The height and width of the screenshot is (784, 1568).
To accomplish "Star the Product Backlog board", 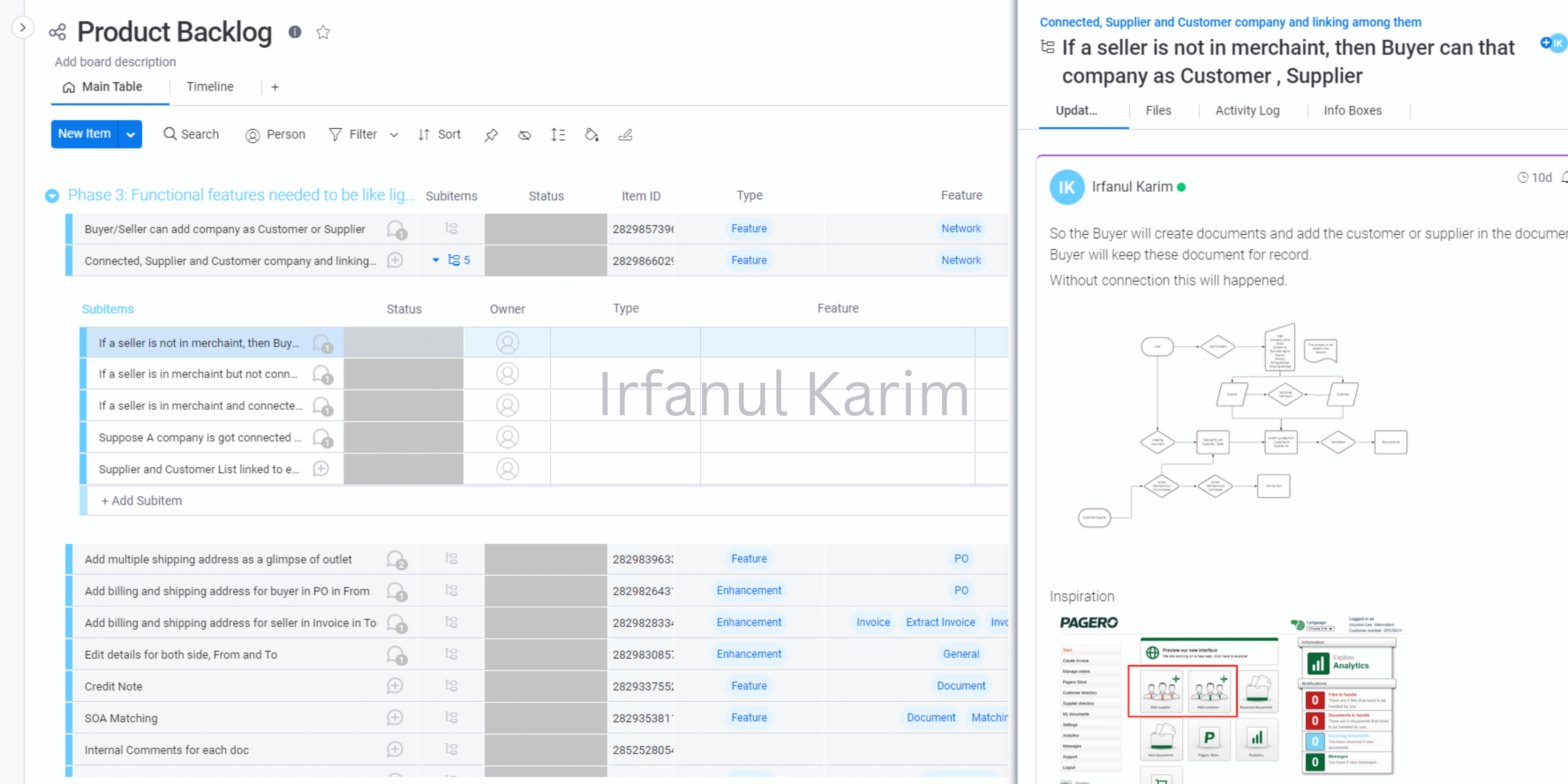I will coord(323,32).
